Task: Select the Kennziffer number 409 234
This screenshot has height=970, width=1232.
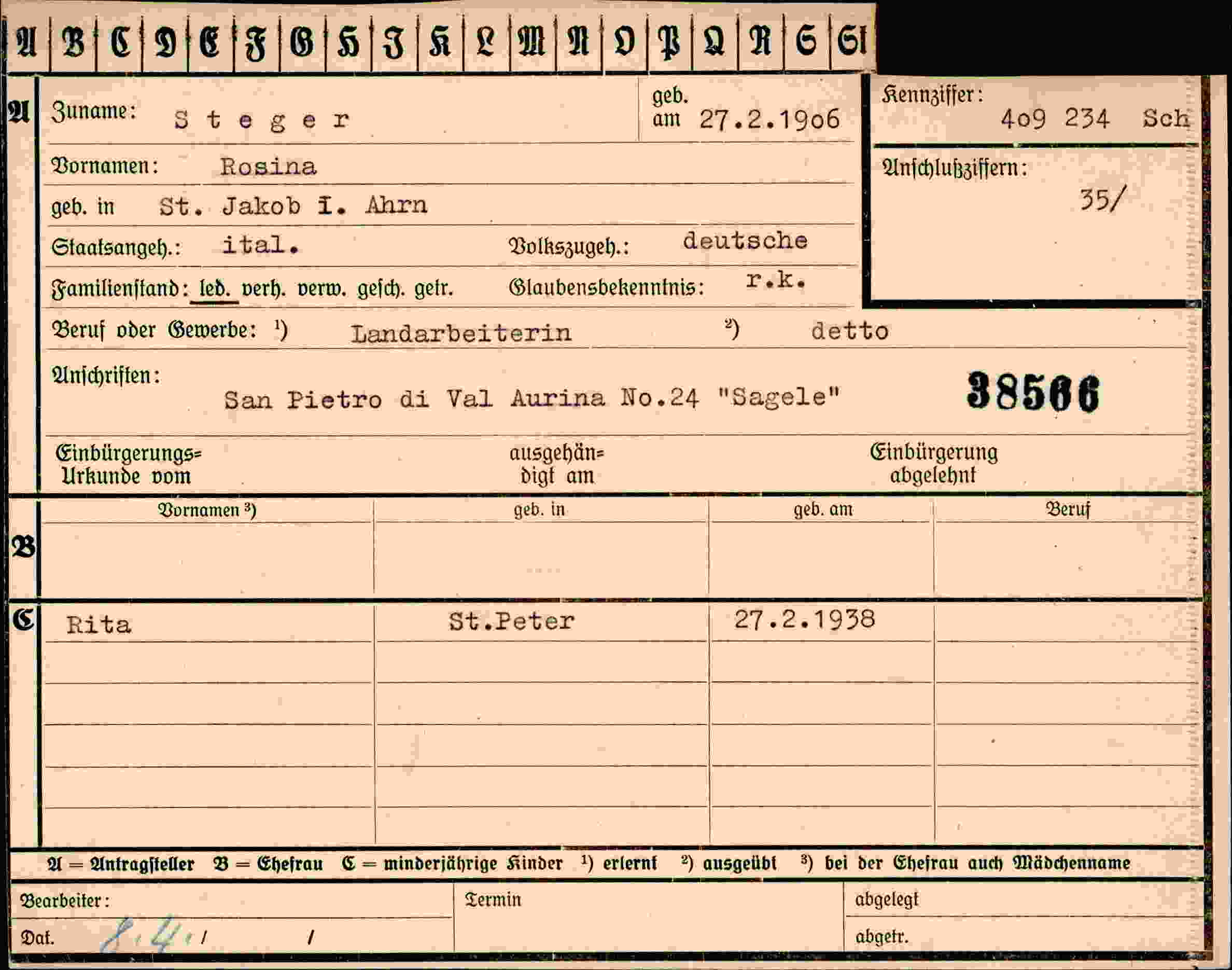Action: (x=1054, y=120)
